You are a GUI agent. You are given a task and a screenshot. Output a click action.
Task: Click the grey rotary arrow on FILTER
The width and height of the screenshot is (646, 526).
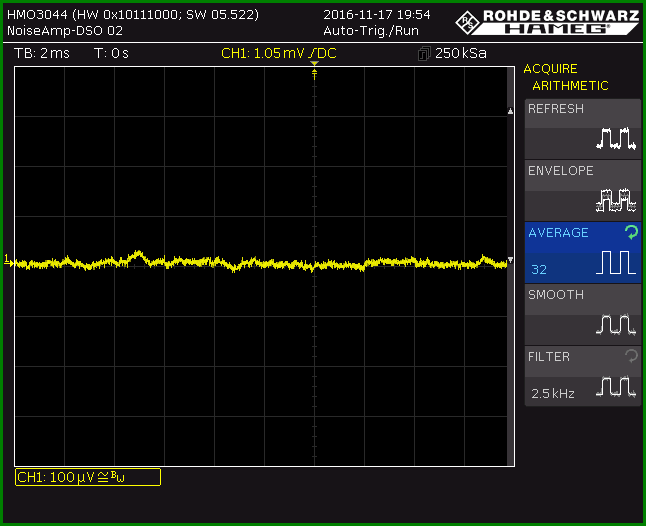coord(631,355)
